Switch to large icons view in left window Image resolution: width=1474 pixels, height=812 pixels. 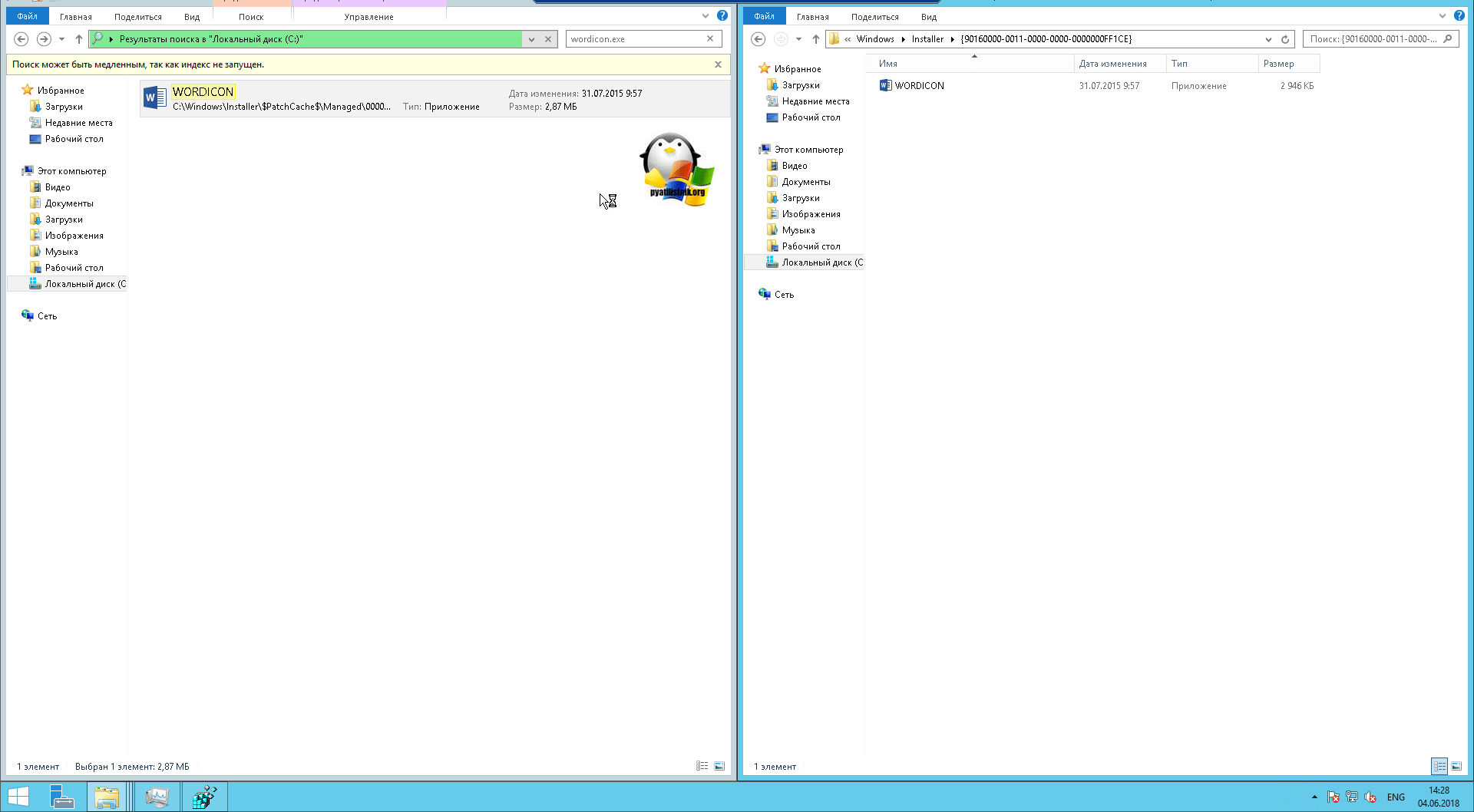tap(719, 766)
